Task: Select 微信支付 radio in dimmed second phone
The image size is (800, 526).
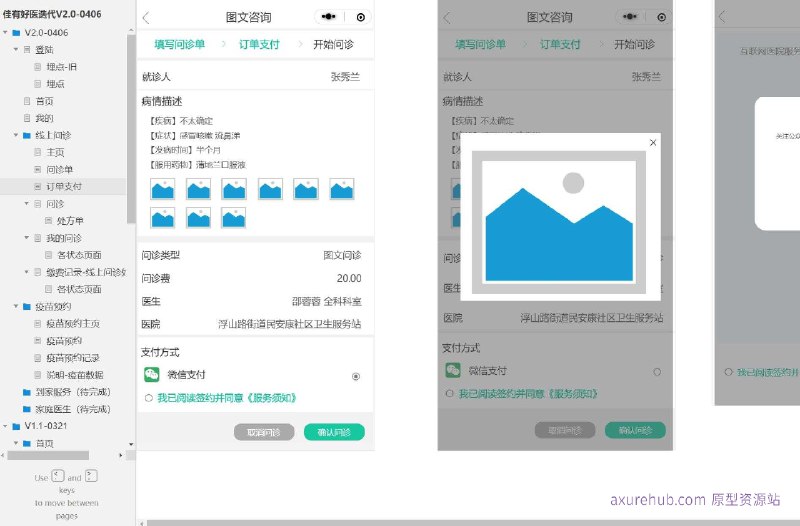Action: [657, 372]
